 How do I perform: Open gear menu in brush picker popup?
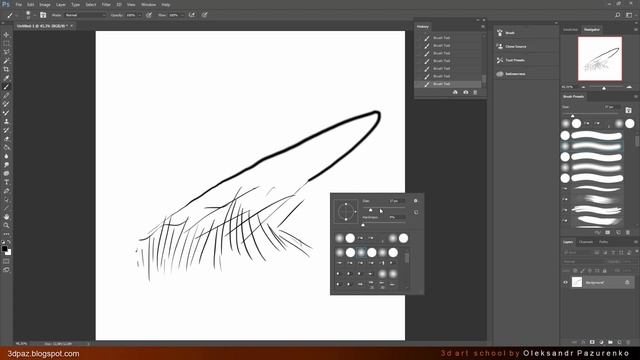tap(416, 201)
